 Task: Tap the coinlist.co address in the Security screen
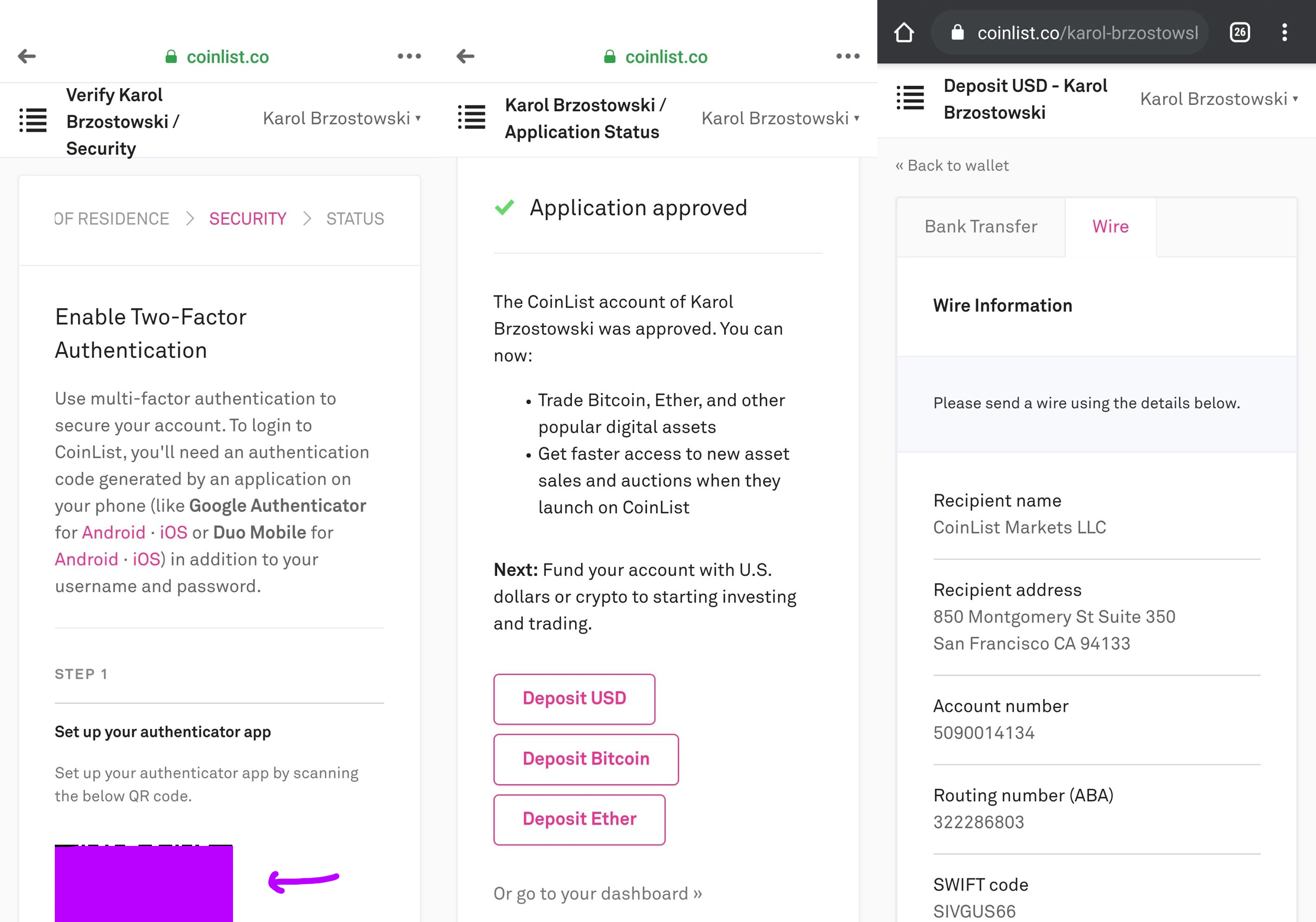227,57
